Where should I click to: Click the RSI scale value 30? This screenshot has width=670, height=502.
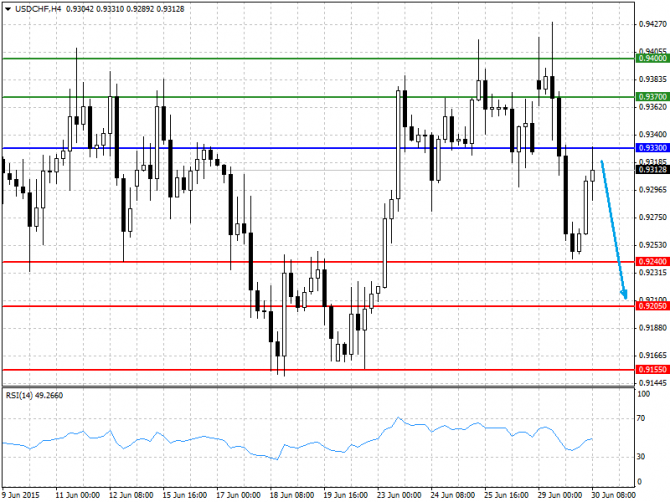tap(641, 457)
